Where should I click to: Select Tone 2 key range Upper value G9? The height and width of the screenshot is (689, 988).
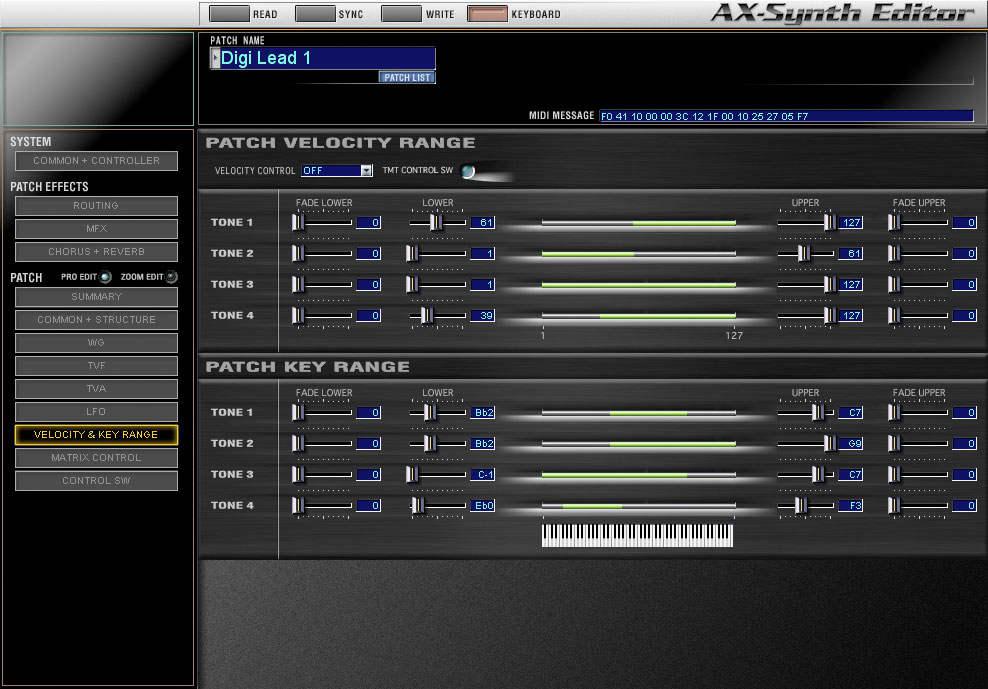tap(851, 443)
